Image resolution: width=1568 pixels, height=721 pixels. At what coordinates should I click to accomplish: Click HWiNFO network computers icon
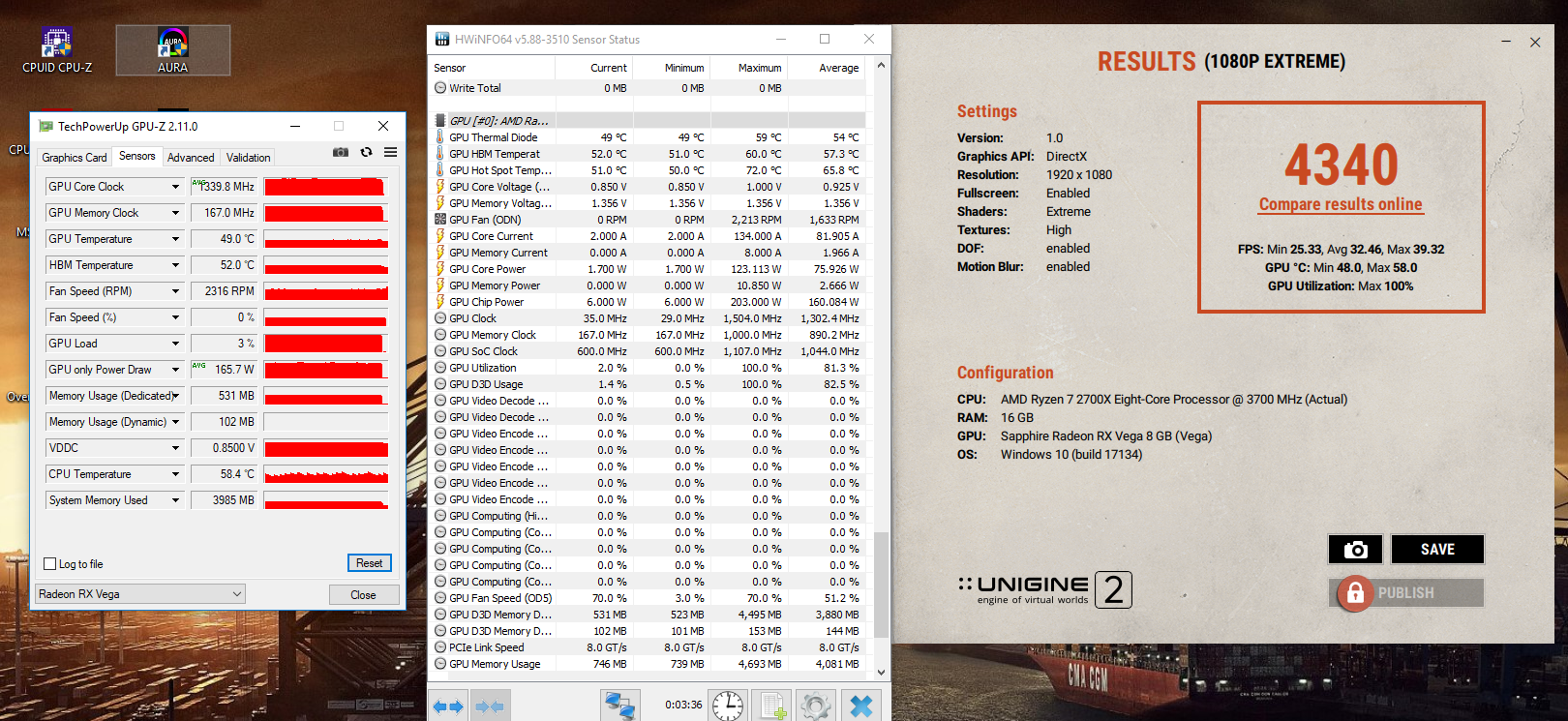click(x=619, y=706)
